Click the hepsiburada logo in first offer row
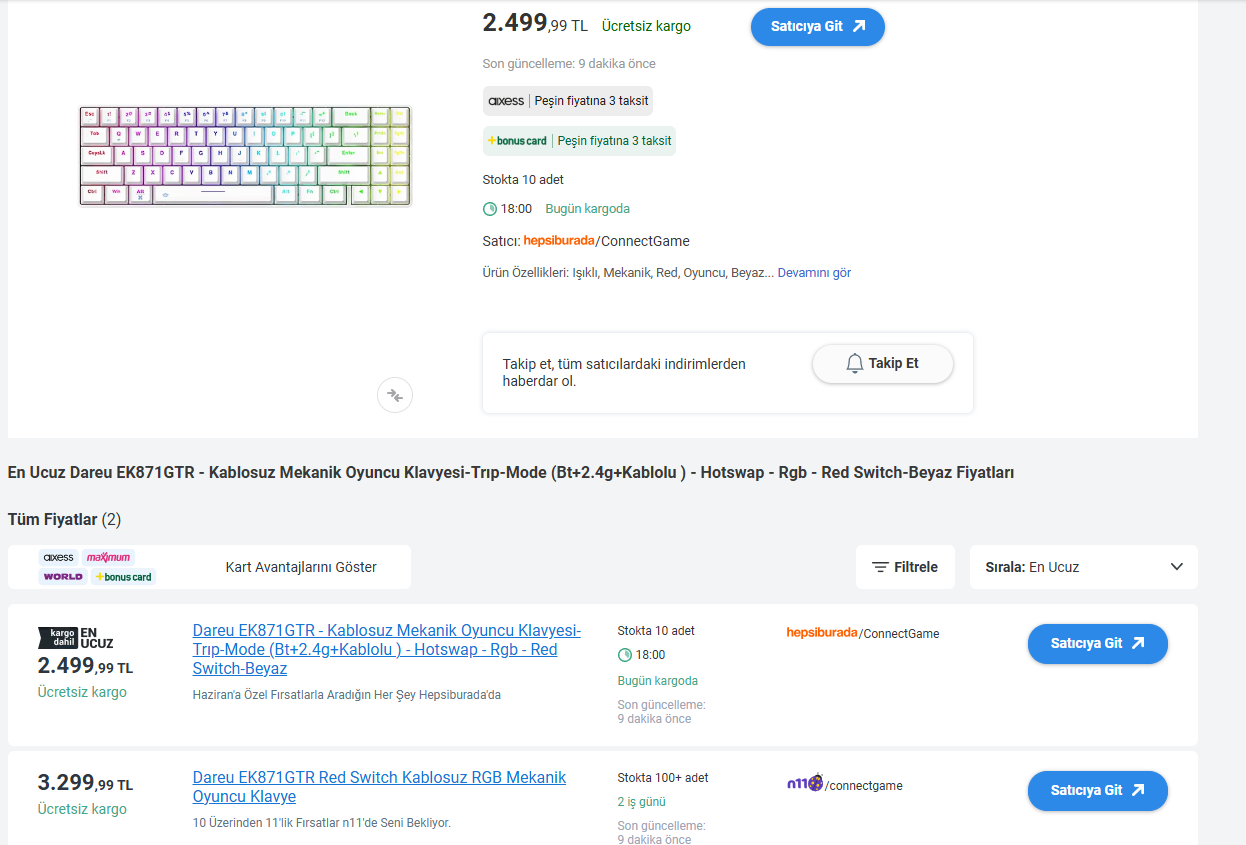Image resolution: width=1246 pixels, height=845 pixels. 822,633
